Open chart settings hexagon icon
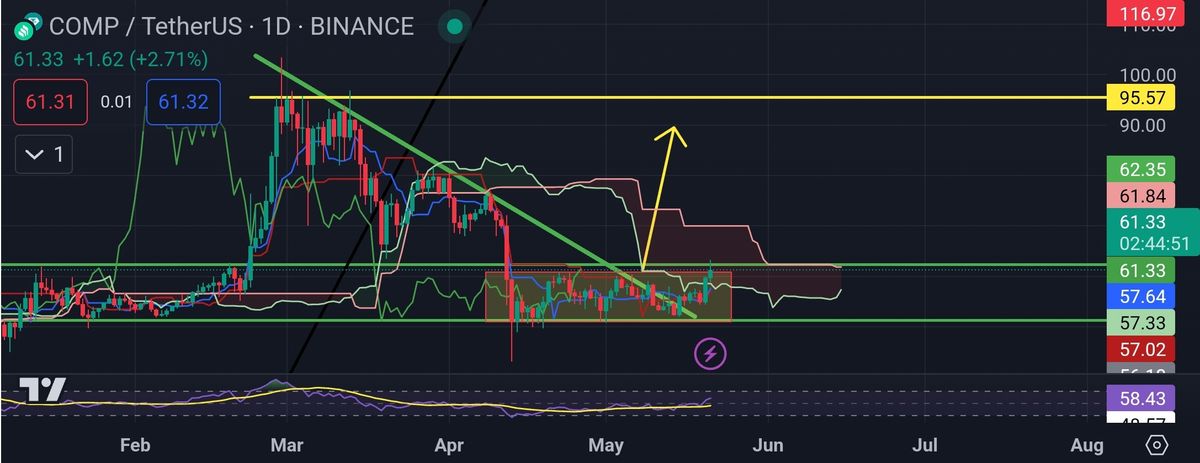The image size is (1200, 463). [1157, 445]
